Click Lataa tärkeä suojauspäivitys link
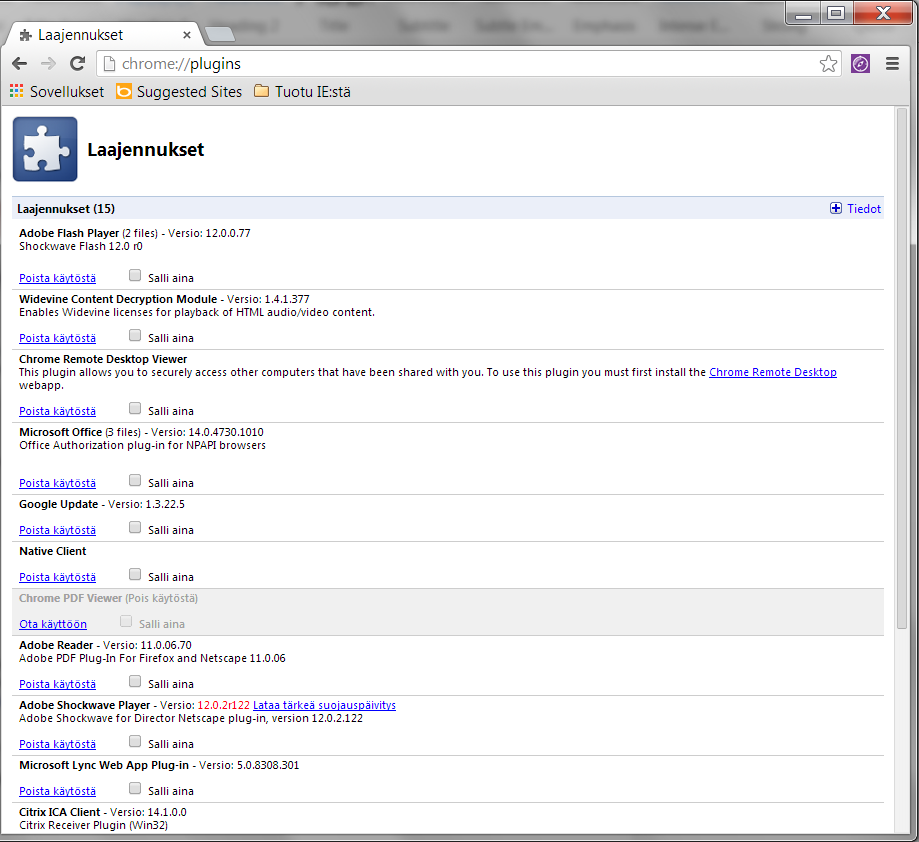This screenshot has height=842, width=919. 324,705
